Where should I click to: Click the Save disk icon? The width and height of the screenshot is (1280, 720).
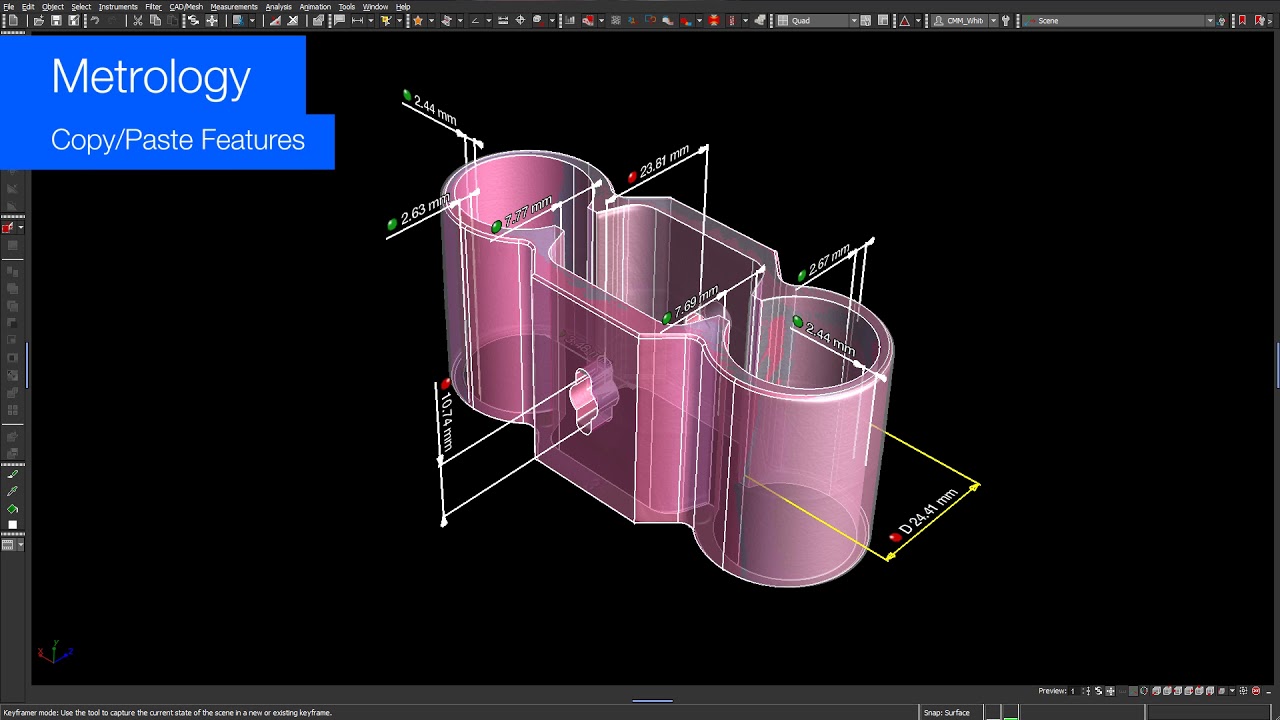tap(56, 20)
